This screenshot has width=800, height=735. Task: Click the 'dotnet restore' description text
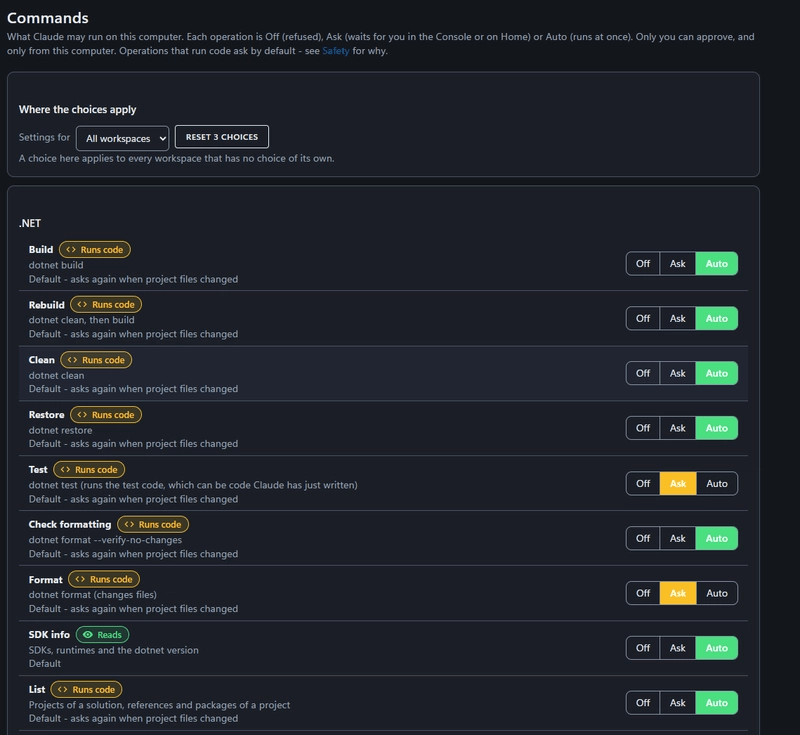point(60,430)
